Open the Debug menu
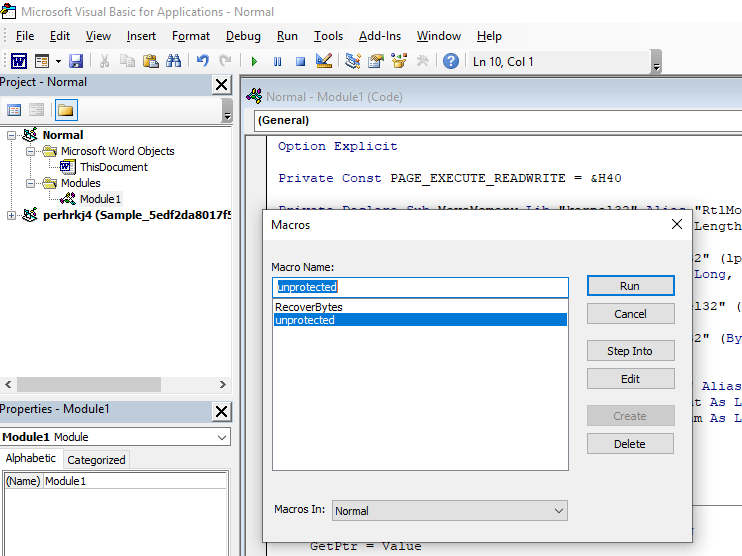 243,36
